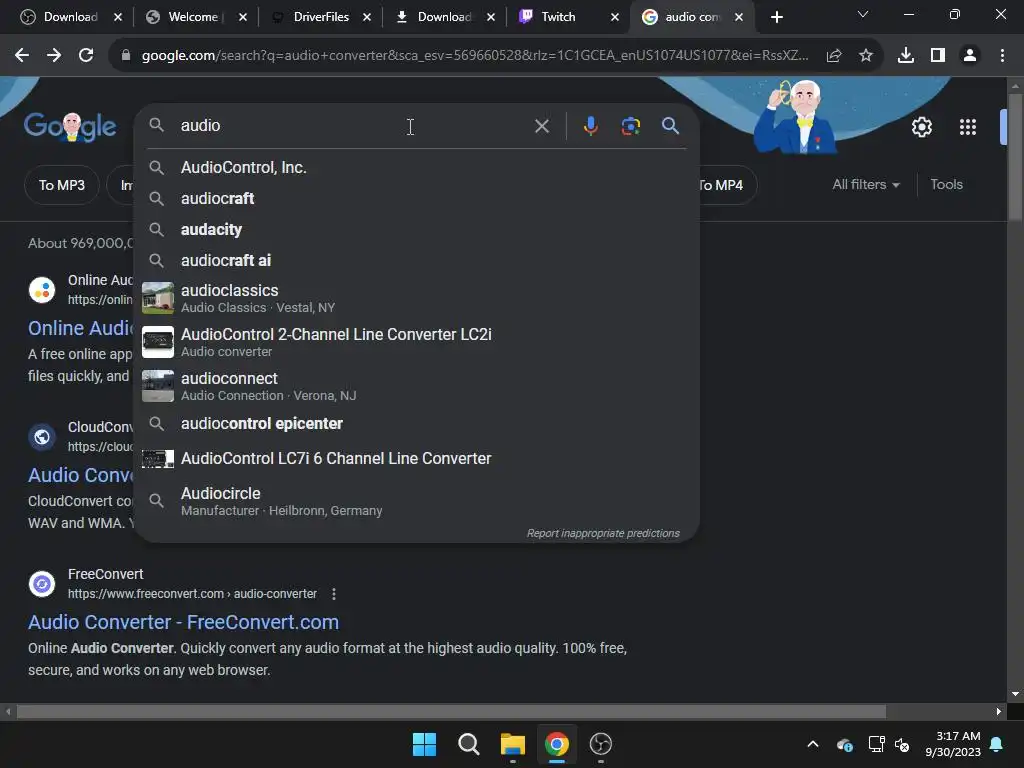The image size is (1024, 768).
Task: Open the search Tools button
Action: click(x=946, y=185)
